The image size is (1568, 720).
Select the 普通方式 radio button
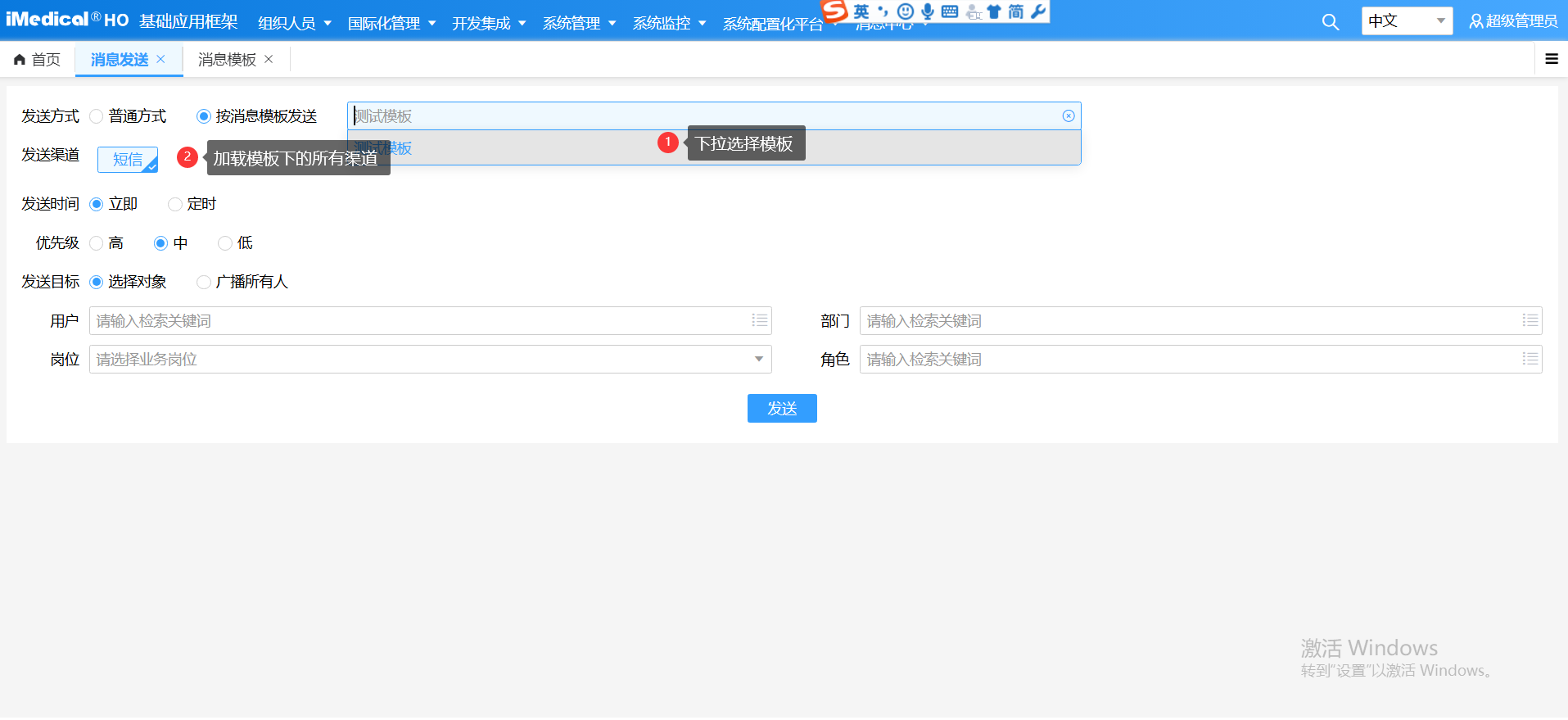(97, 116)
